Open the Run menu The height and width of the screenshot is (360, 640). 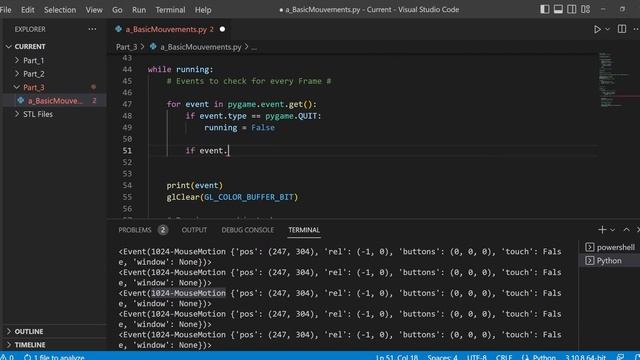coord(139,9)
